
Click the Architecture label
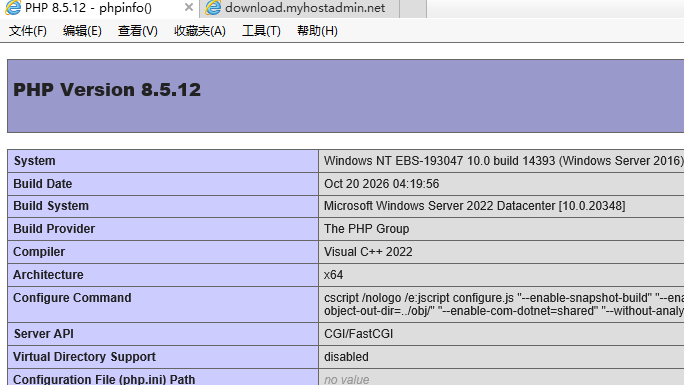[x=48, y=275]
